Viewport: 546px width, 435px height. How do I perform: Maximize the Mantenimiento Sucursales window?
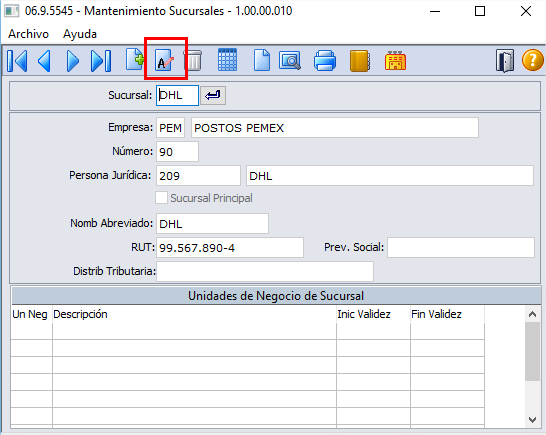[480, 11]
